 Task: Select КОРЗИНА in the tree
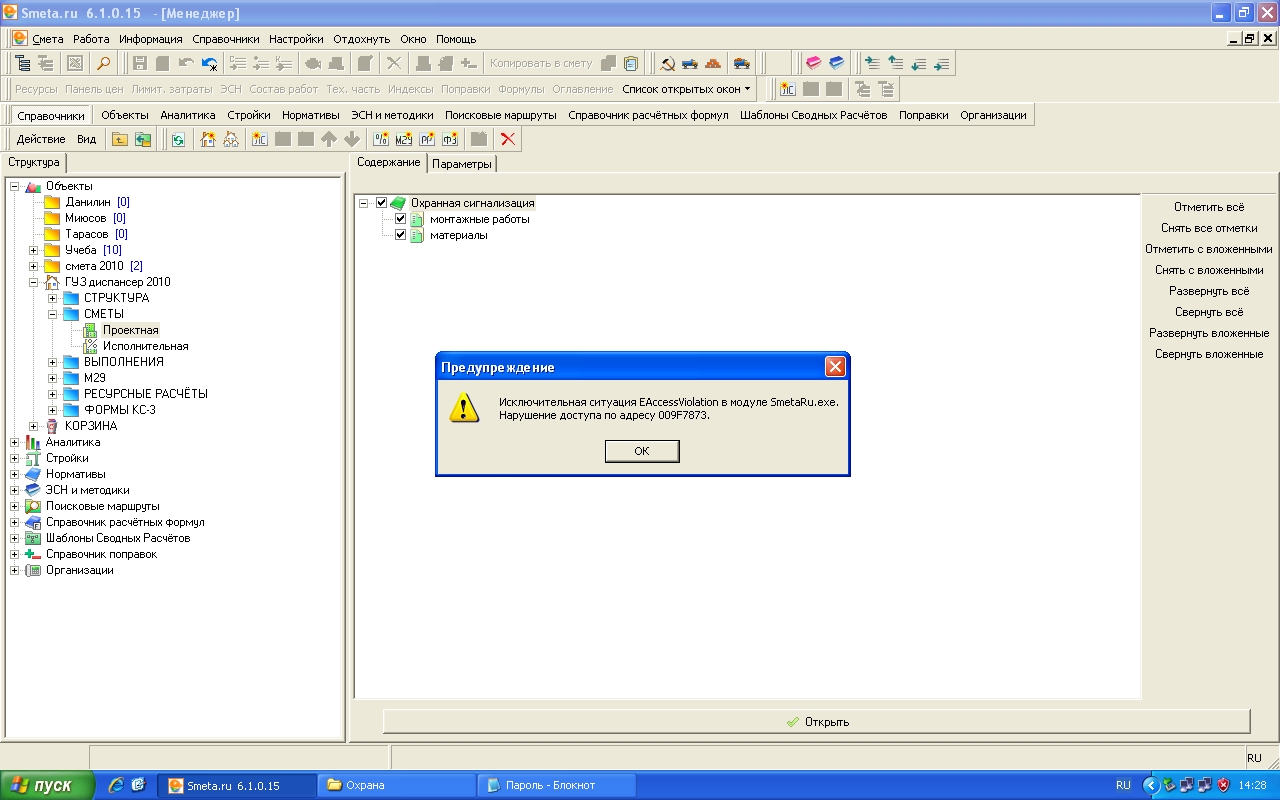pos(91,426)
